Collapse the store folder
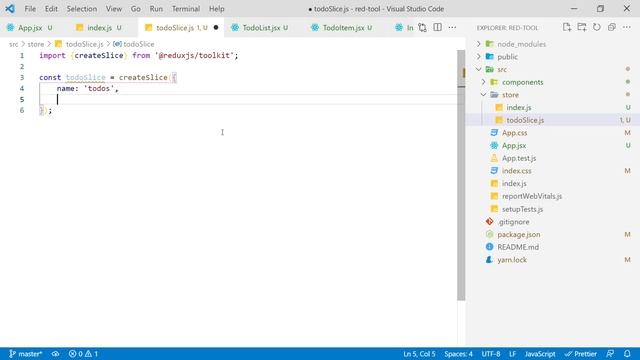This screenshot has height=360, width=640. point(510,95)
